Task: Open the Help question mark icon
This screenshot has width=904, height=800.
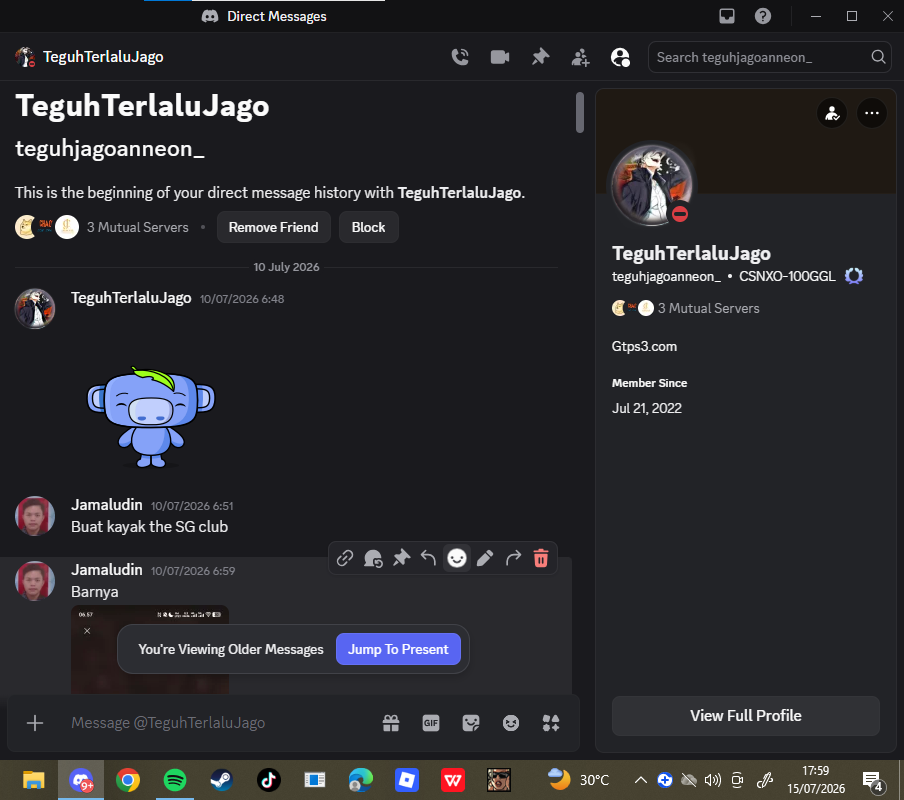Action: 763,16
